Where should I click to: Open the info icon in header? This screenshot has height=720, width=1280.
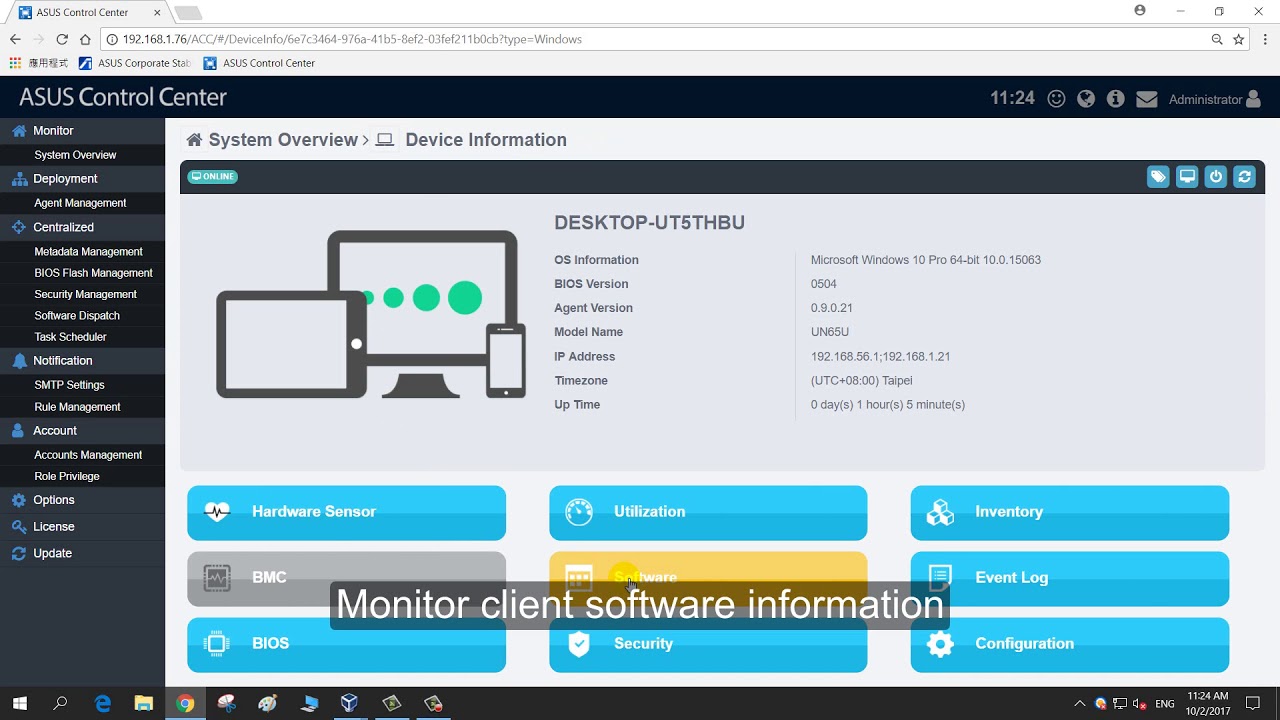(1116, 99)
